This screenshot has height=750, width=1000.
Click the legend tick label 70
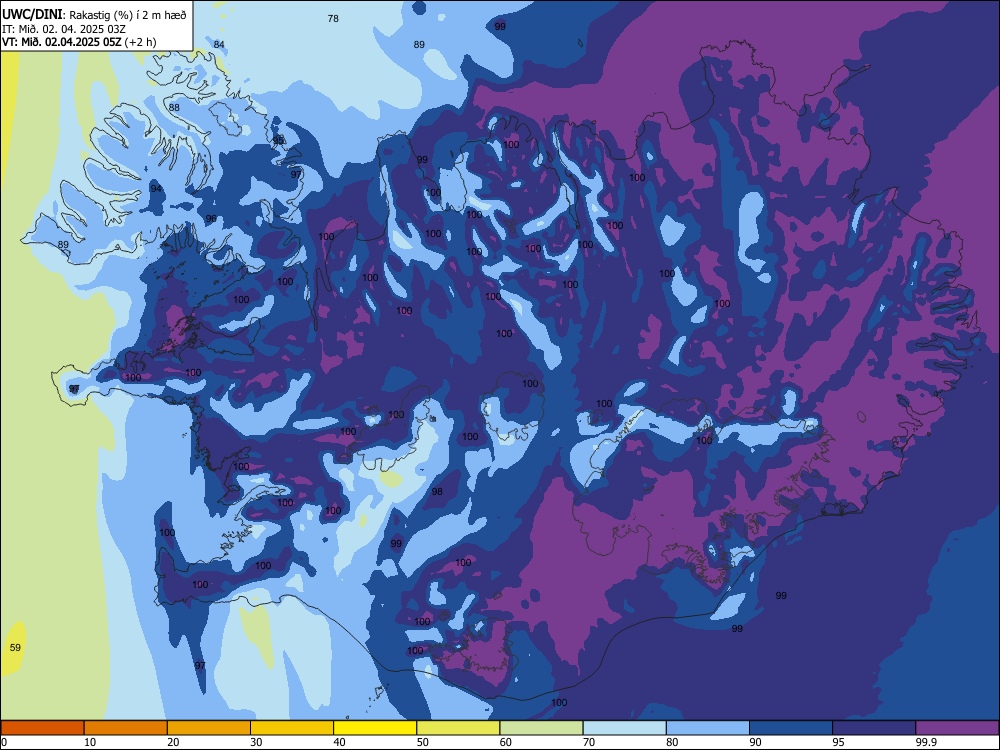pos(589,742)
